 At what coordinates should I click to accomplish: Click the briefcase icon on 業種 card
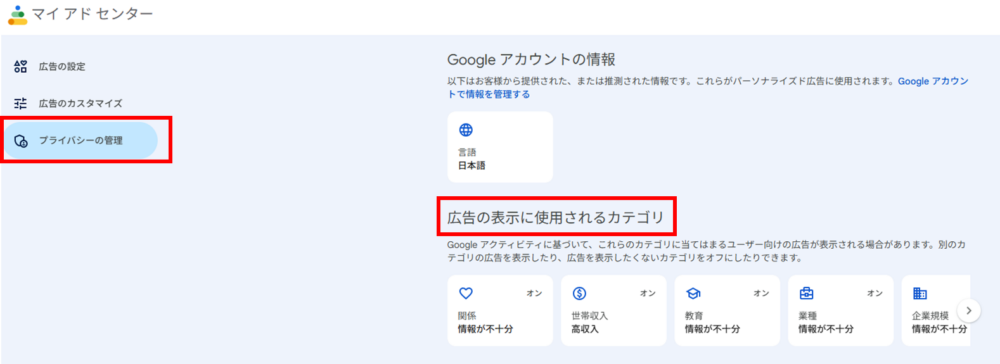[807, 293]
